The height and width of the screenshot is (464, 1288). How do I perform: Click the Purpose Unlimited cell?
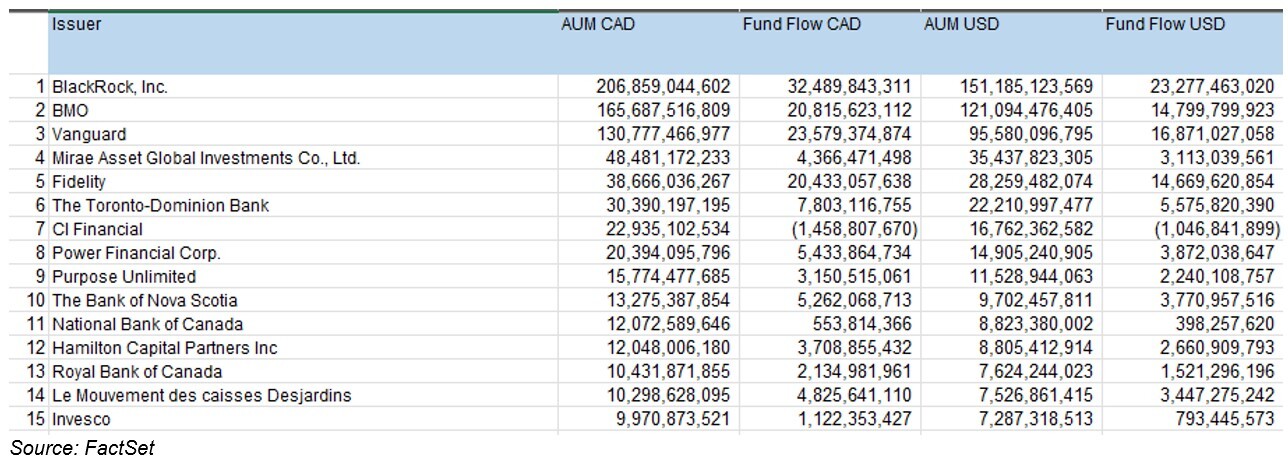click(303, 277)
